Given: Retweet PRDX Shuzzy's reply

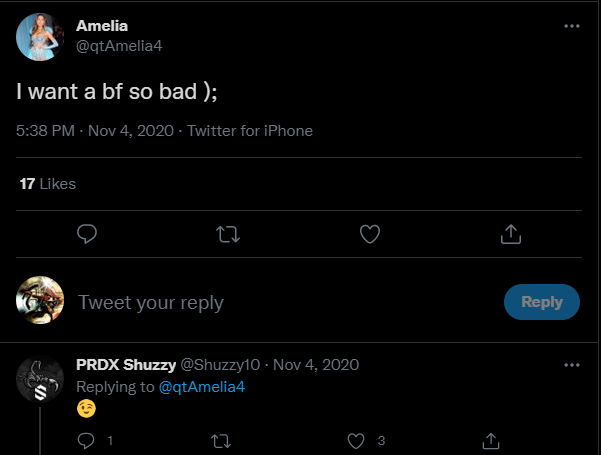Looking at the screenshot, I should point(221,440).
